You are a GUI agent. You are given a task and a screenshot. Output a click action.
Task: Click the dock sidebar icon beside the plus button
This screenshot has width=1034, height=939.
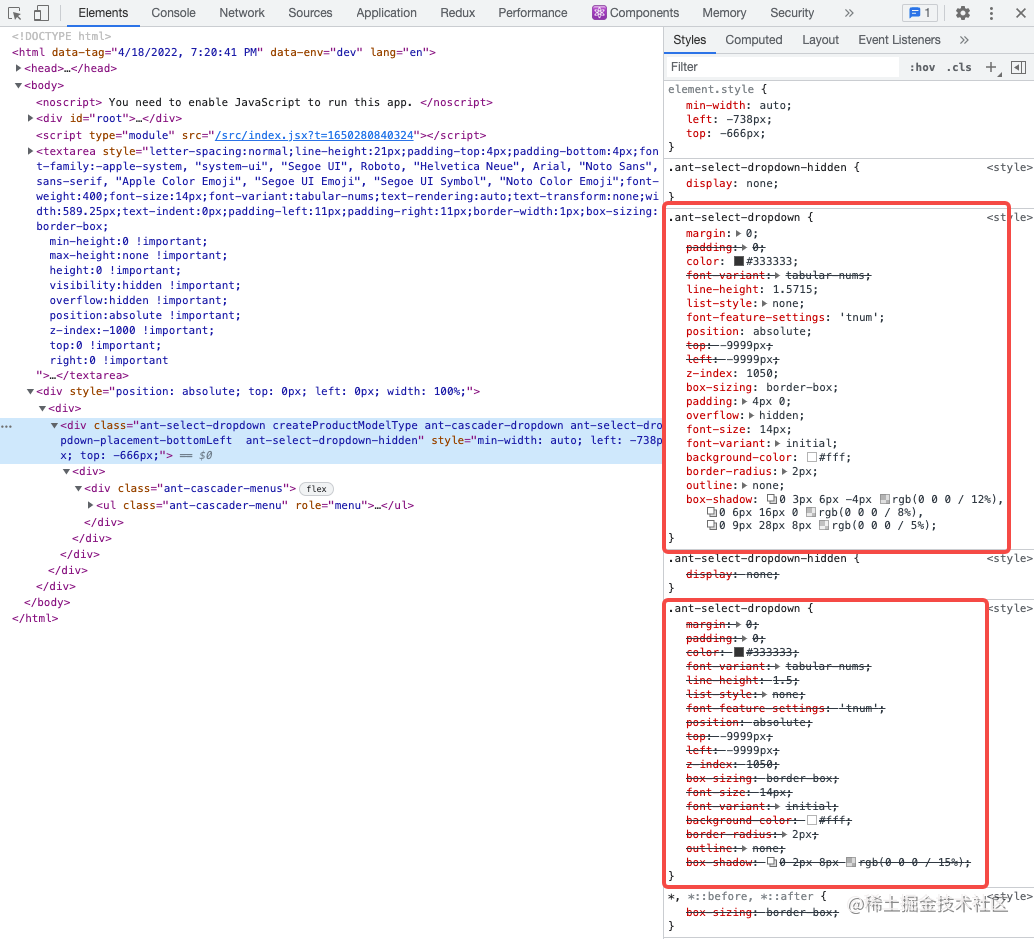click(x=1019, y=66)
